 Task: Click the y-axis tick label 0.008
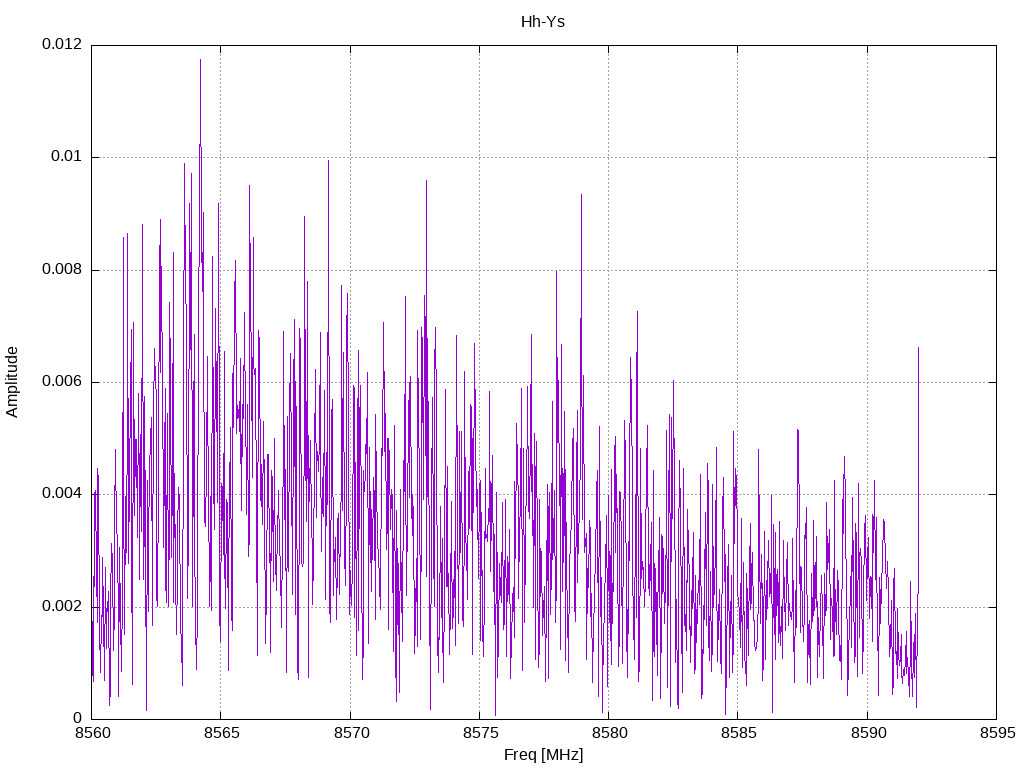pos(62,269)
